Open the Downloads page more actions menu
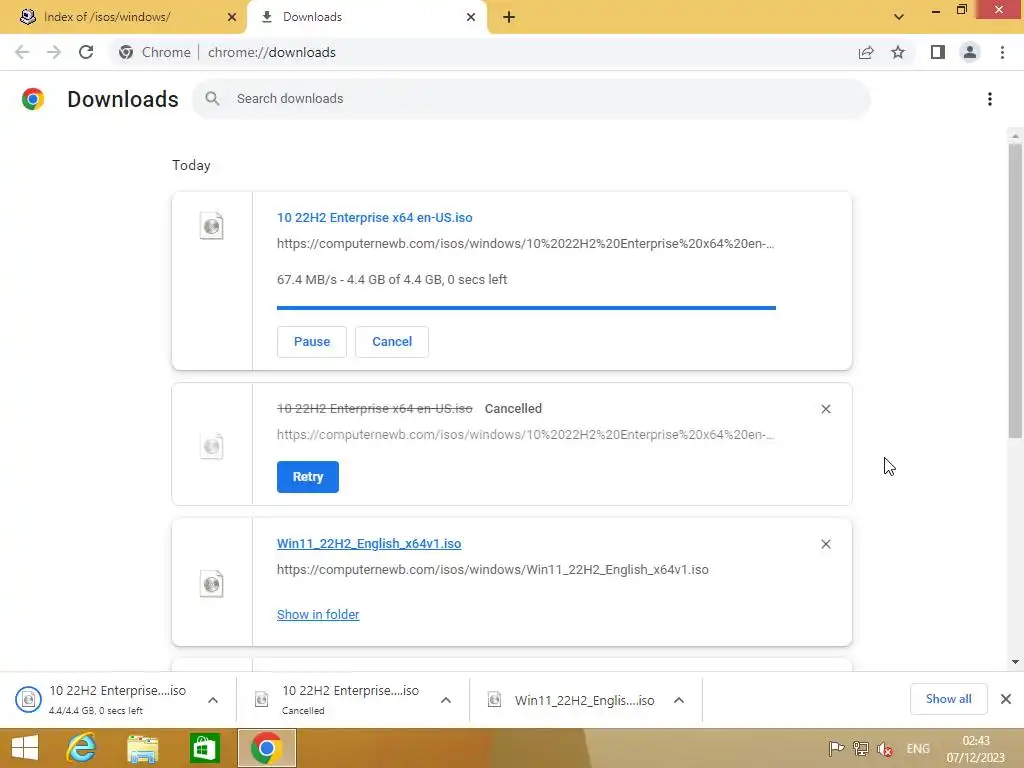The image size is (1024, 768). (990, 99)
